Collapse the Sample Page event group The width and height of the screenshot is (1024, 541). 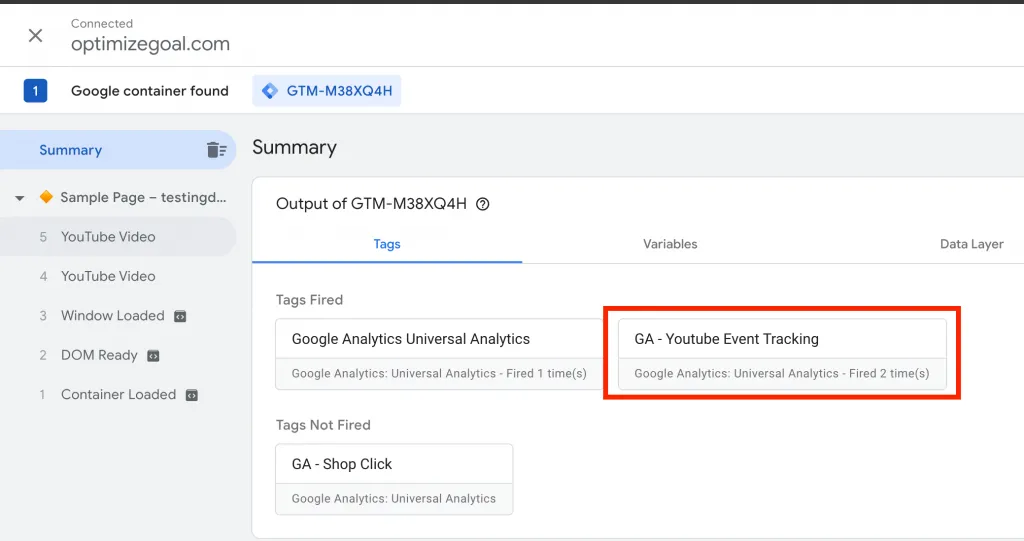(20, 198)
